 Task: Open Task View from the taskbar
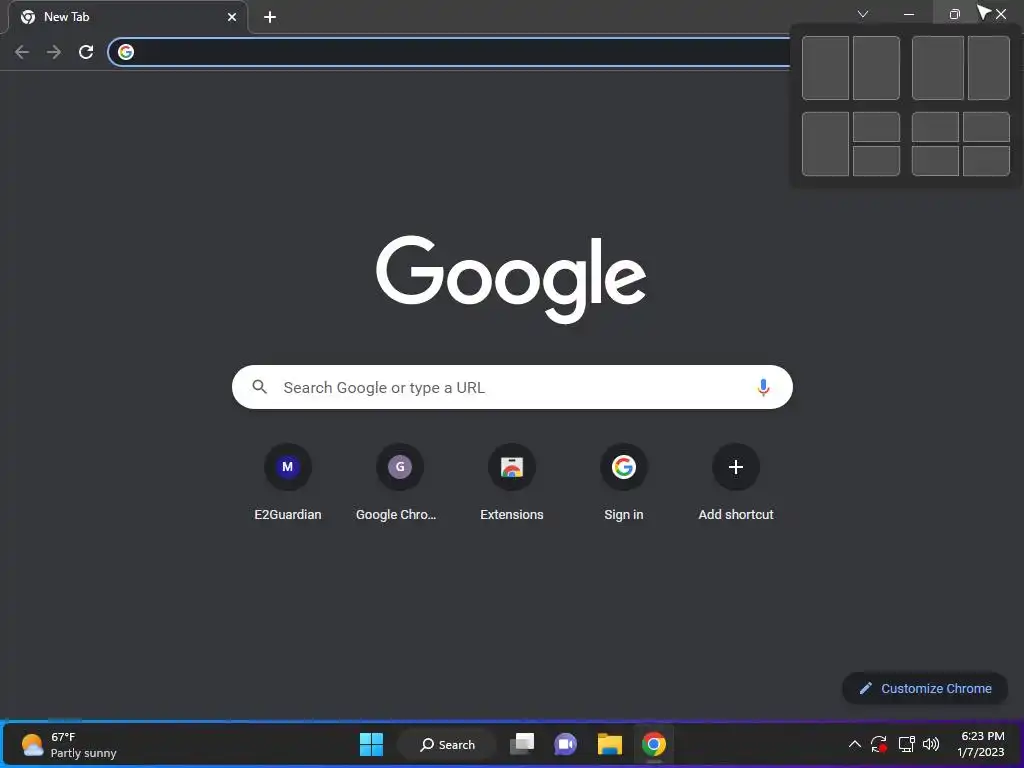[522, 744]
